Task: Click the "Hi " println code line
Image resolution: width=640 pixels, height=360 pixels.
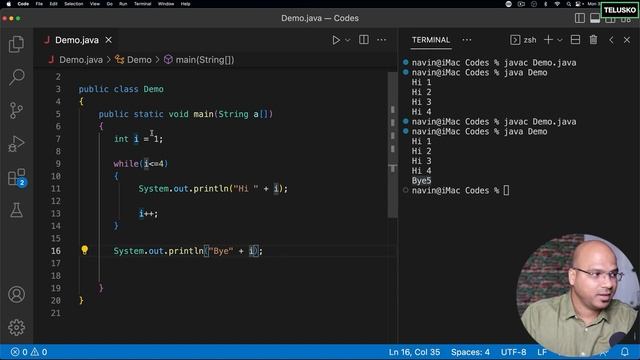Action: 213,189
